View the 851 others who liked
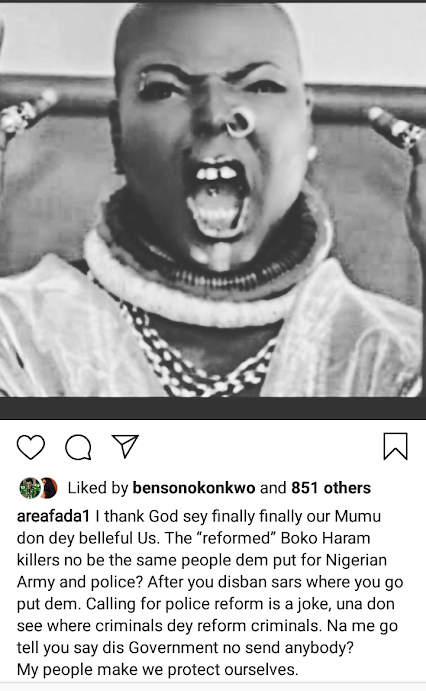Viewport: 426px width, 691px height. [331, 488]
